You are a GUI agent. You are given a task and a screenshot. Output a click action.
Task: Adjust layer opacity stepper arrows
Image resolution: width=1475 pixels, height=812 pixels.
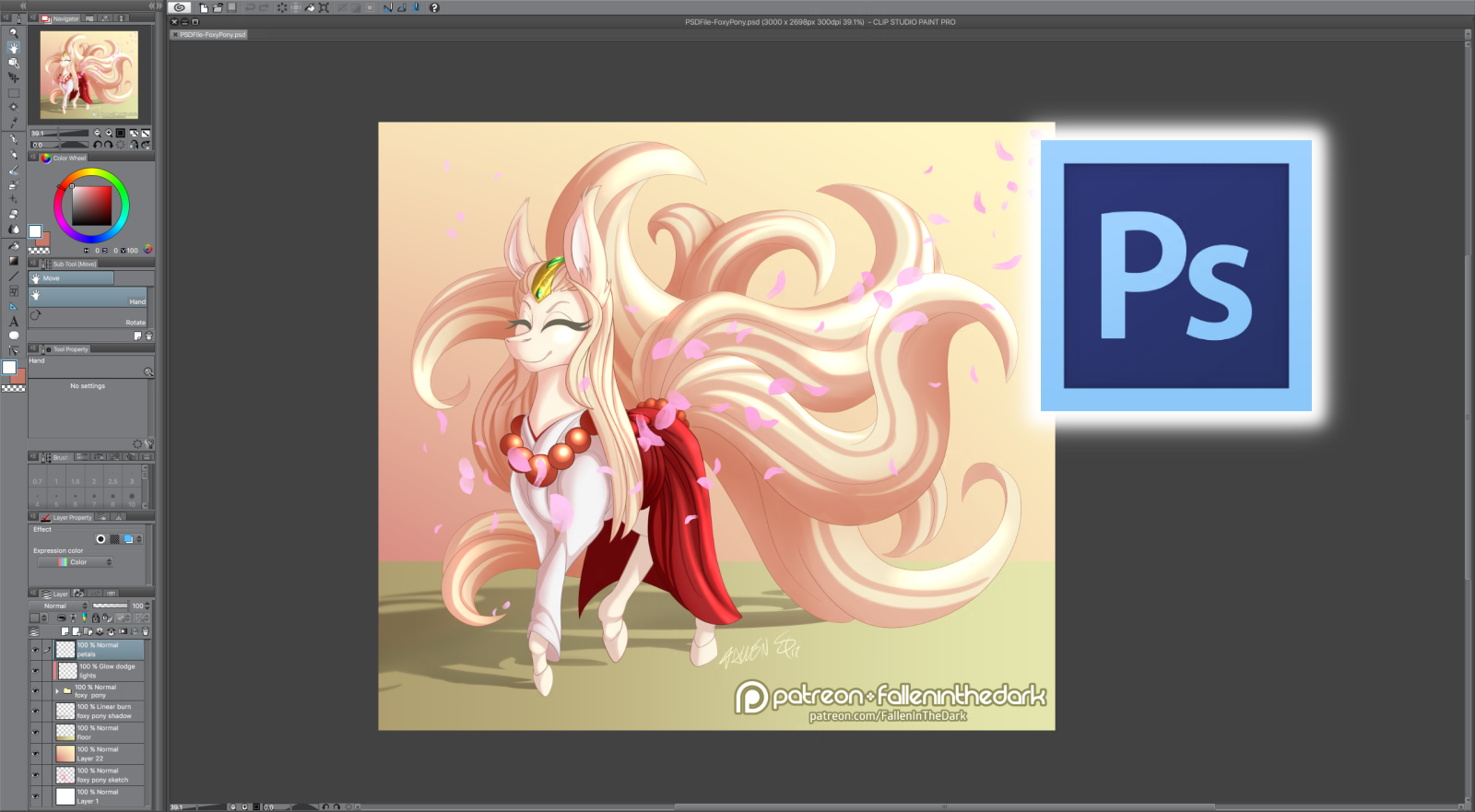147,606
